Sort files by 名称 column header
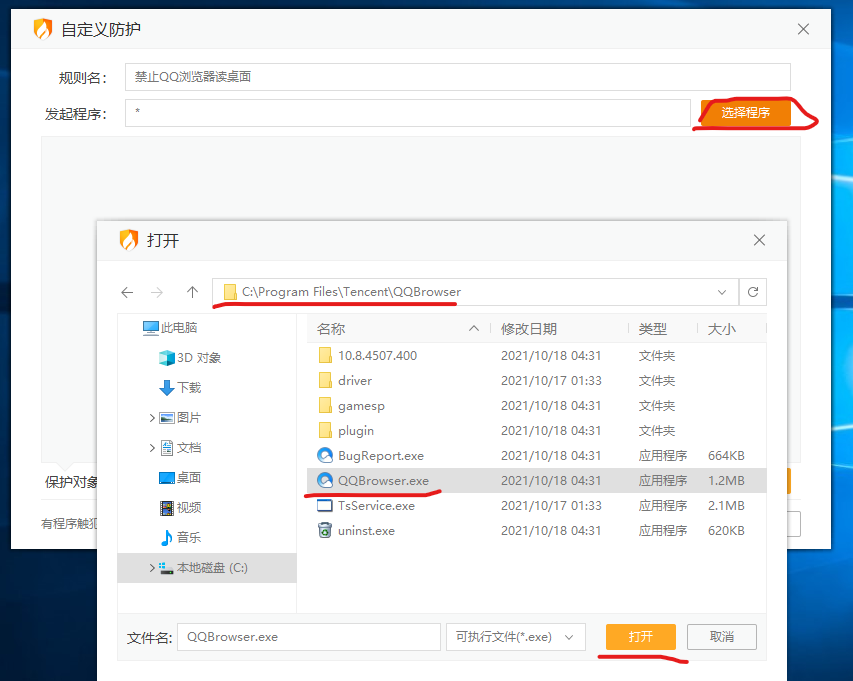Image resolution: width=853 pixels, height=681 pixels. point(331,329)
